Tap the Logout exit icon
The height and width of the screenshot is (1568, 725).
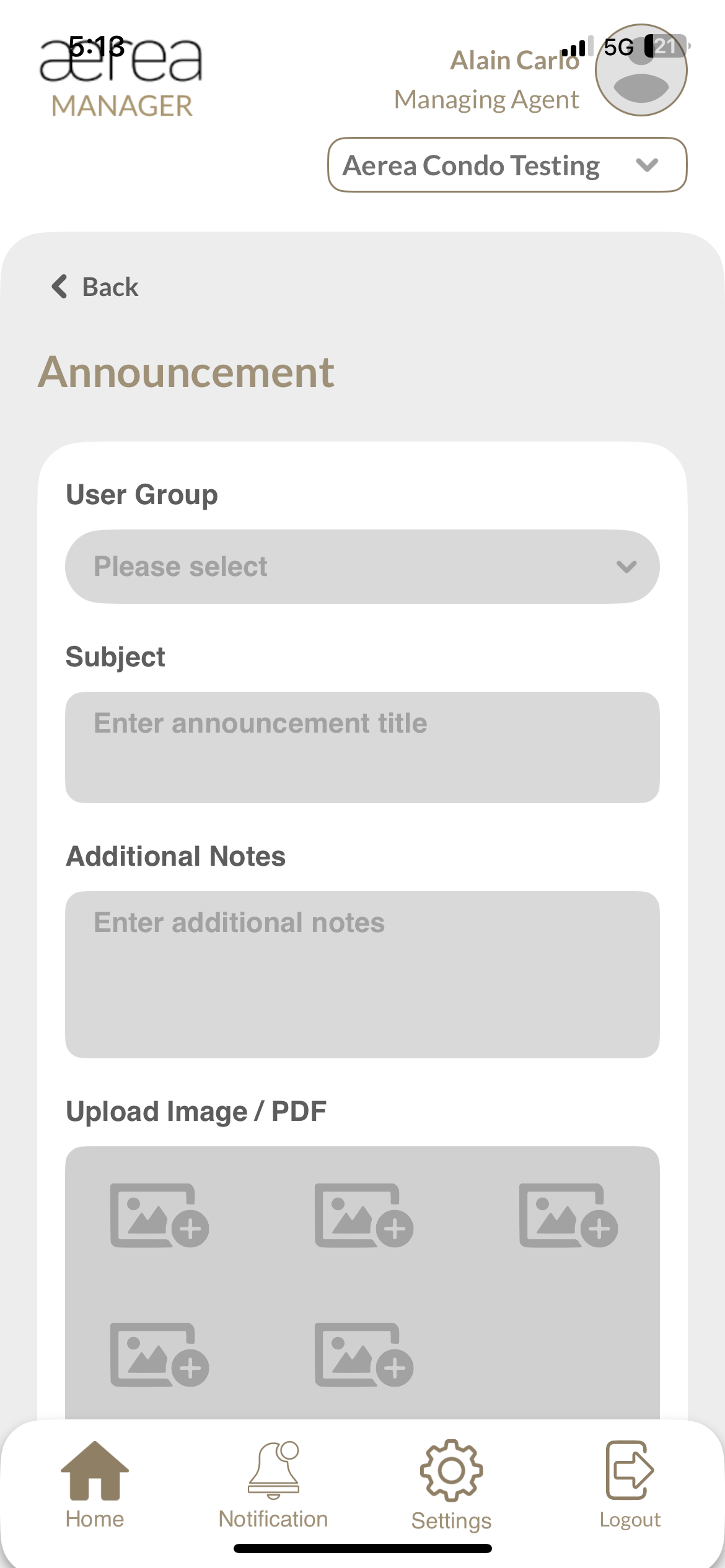pyautogui.click(x=630, y=1471)
